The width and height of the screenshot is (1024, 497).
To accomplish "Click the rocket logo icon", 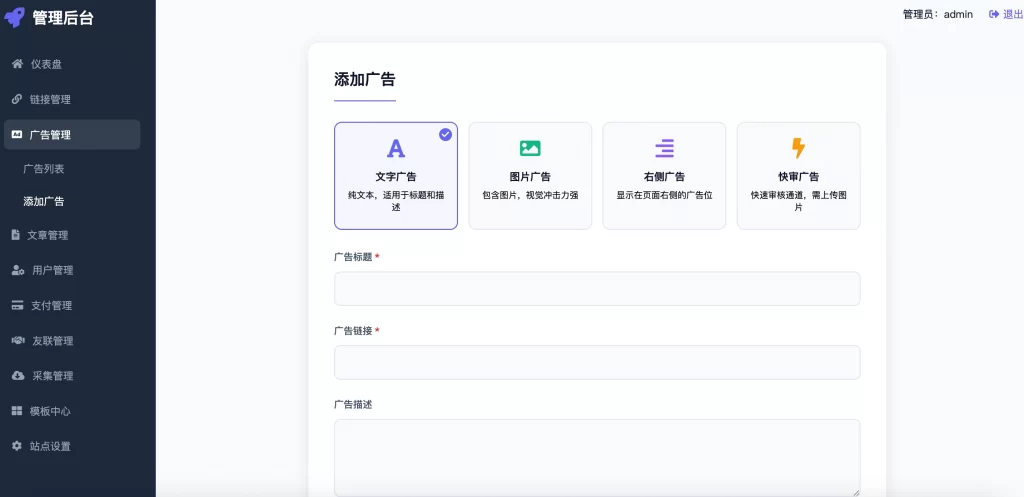I will coord(15,17).
